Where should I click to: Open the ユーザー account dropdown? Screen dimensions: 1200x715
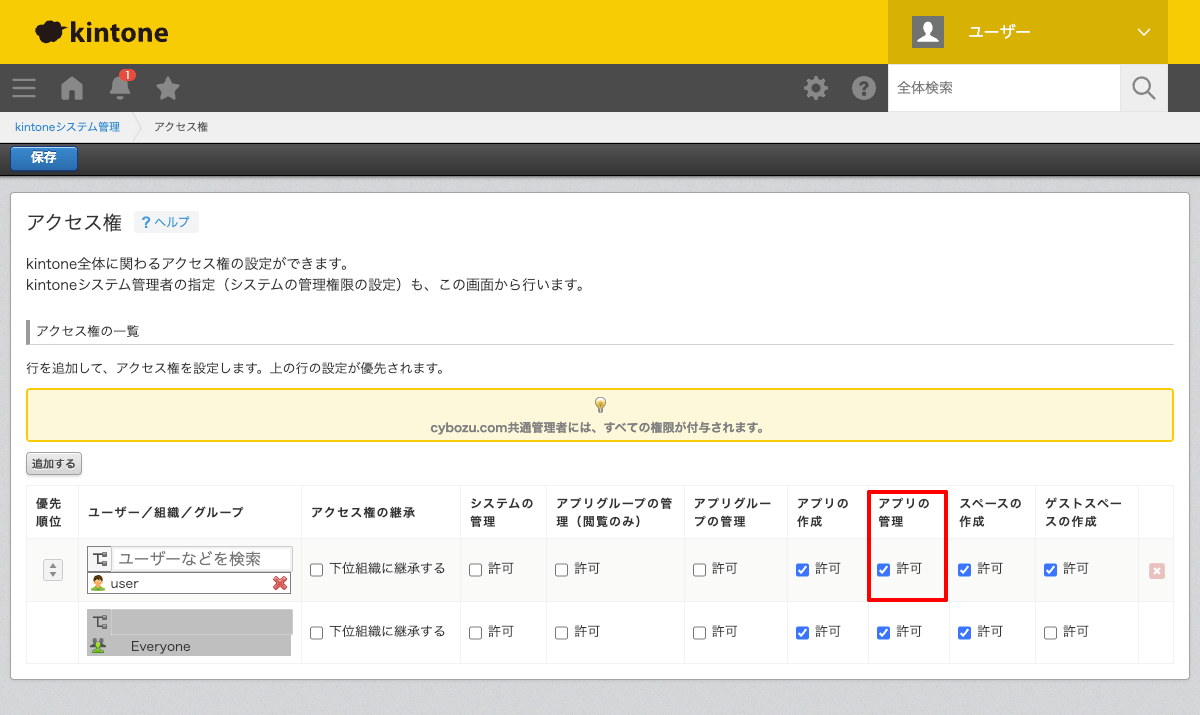1027,31
